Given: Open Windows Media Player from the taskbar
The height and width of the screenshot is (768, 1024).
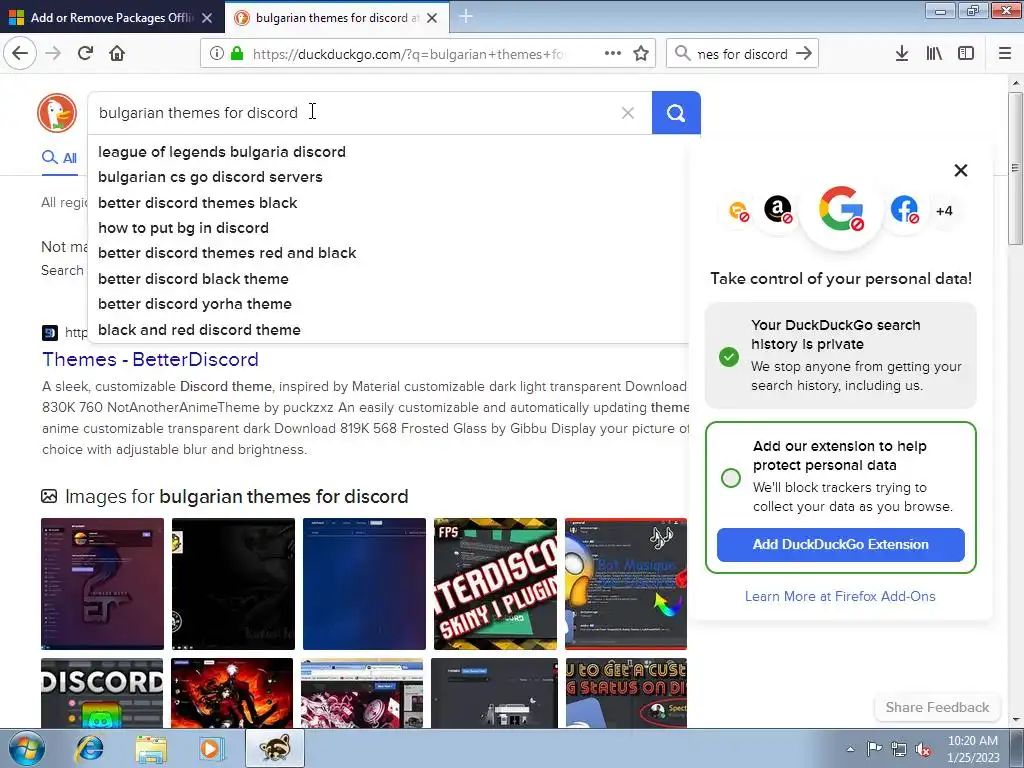Looking at the screenshot, I should pyautogui.click(x=211, y=748).
